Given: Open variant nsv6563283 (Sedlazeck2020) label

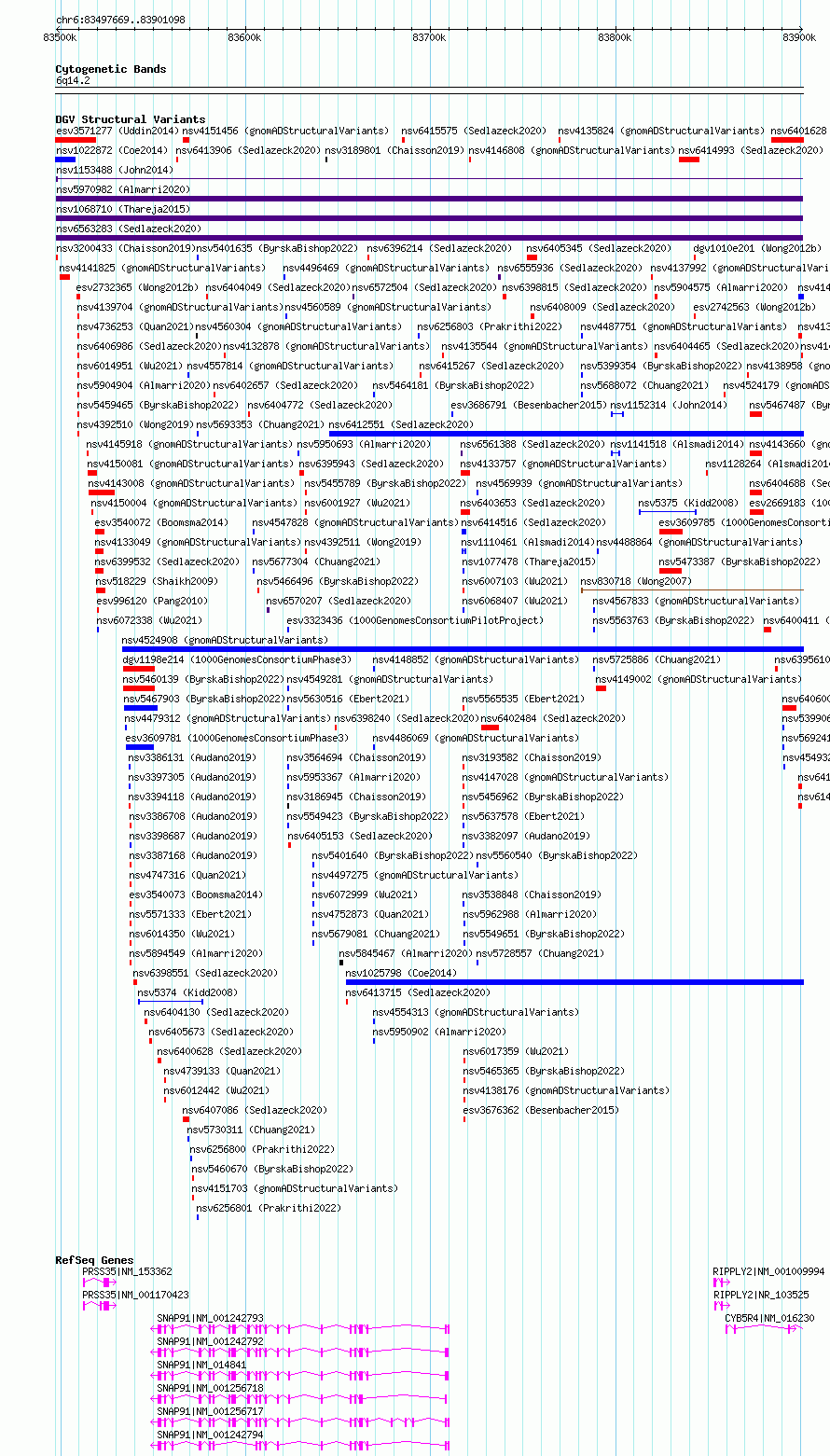Looking at the screenshot, I should click(129, 229).
